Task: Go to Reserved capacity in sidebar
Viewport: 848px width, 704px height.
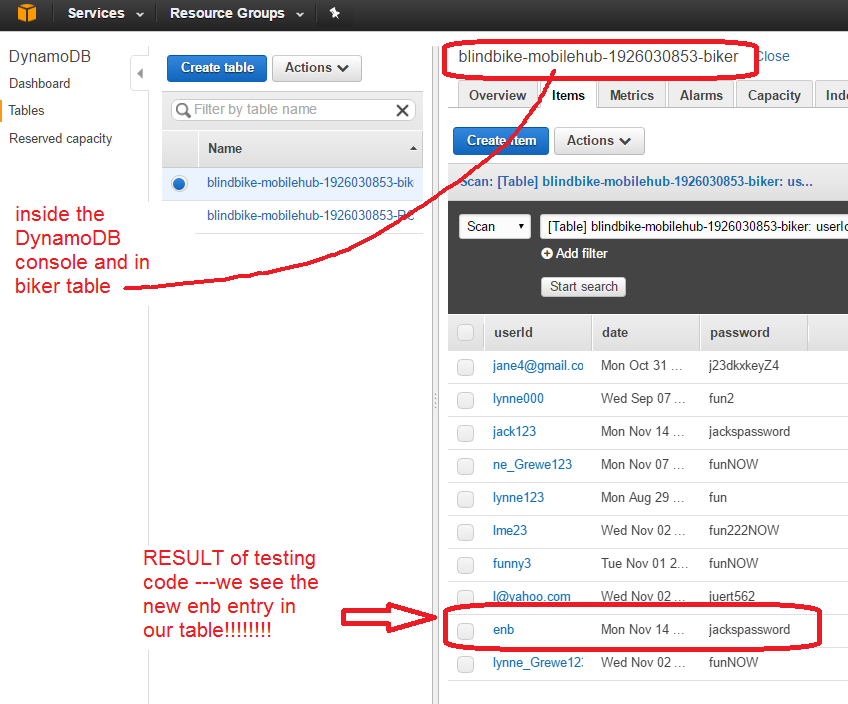Action: click(x=60, y=139)
